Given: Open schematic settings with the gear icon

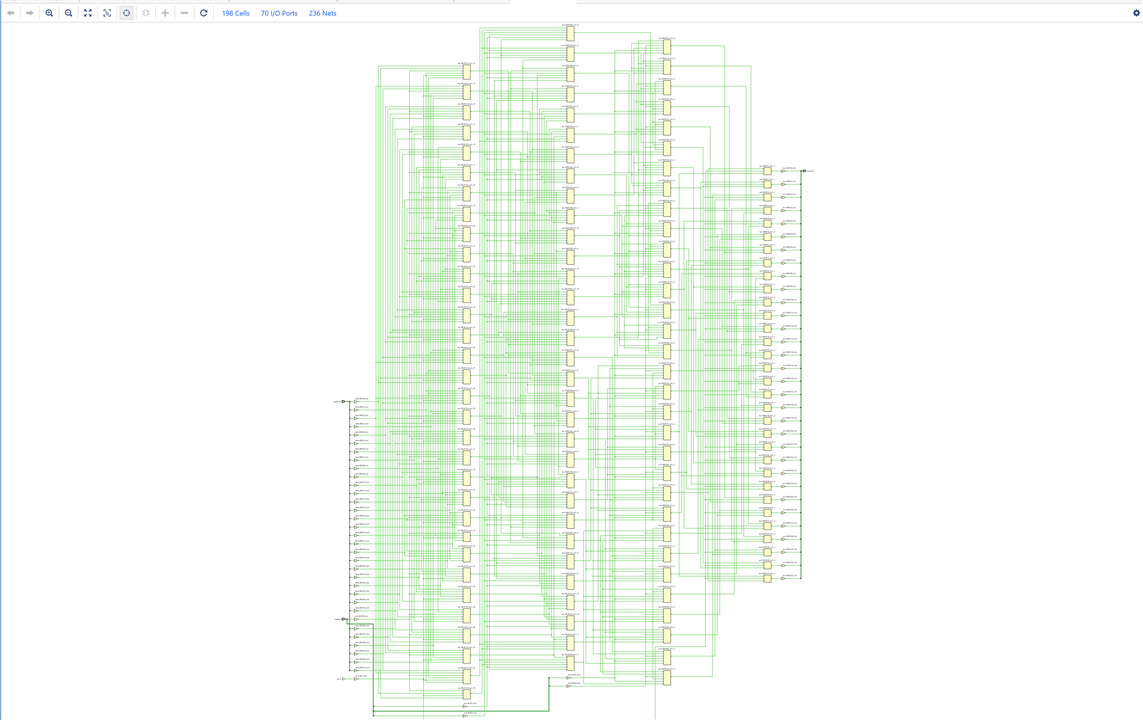Looking at the screenshot, I should (1136, 13).
